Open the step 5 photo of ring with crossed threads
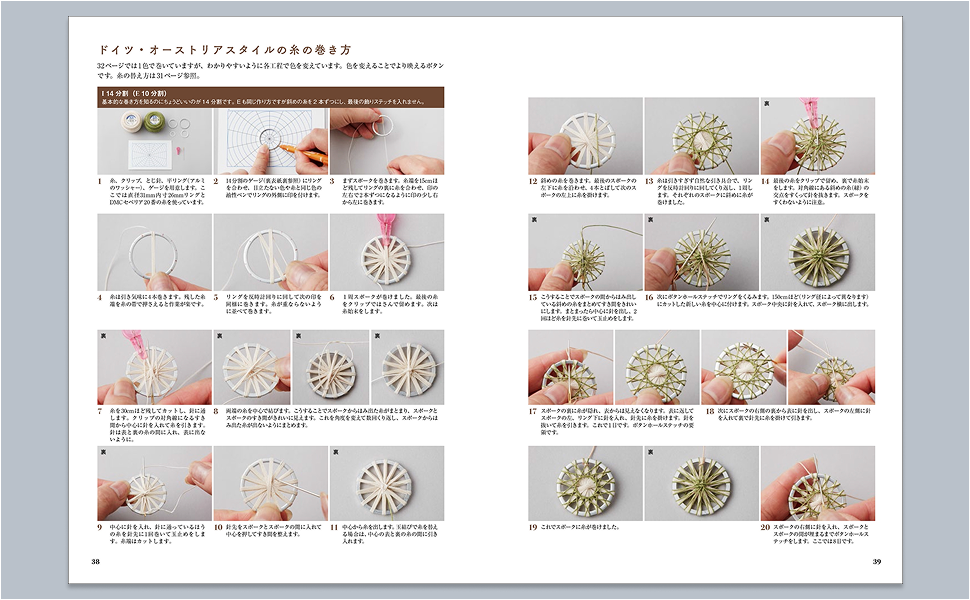This screenshot has height=600, width=970. click(270, 252)
